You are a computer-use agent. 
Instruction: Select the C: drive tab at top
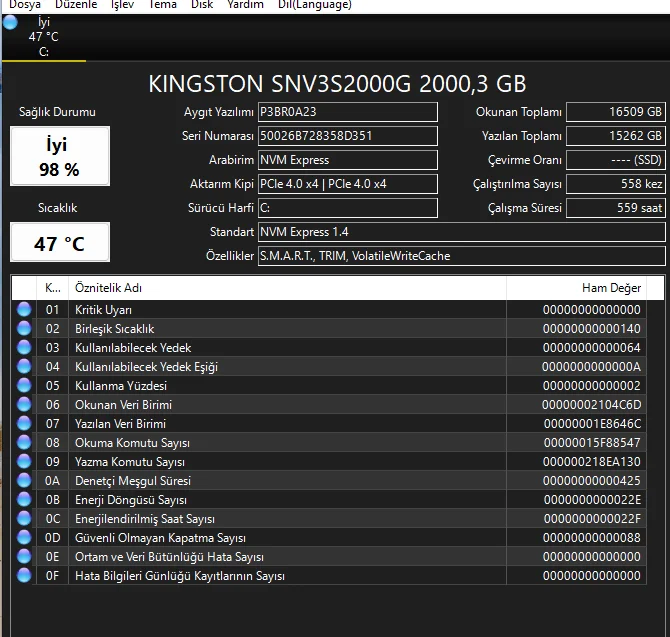[x=44, y=37]
